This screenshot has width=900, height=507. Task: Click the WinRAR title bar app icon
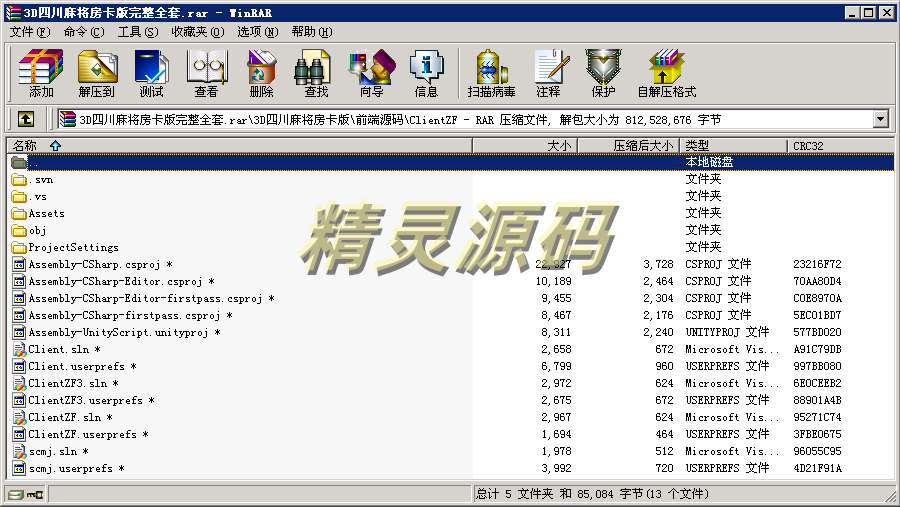tap(13, 13)
